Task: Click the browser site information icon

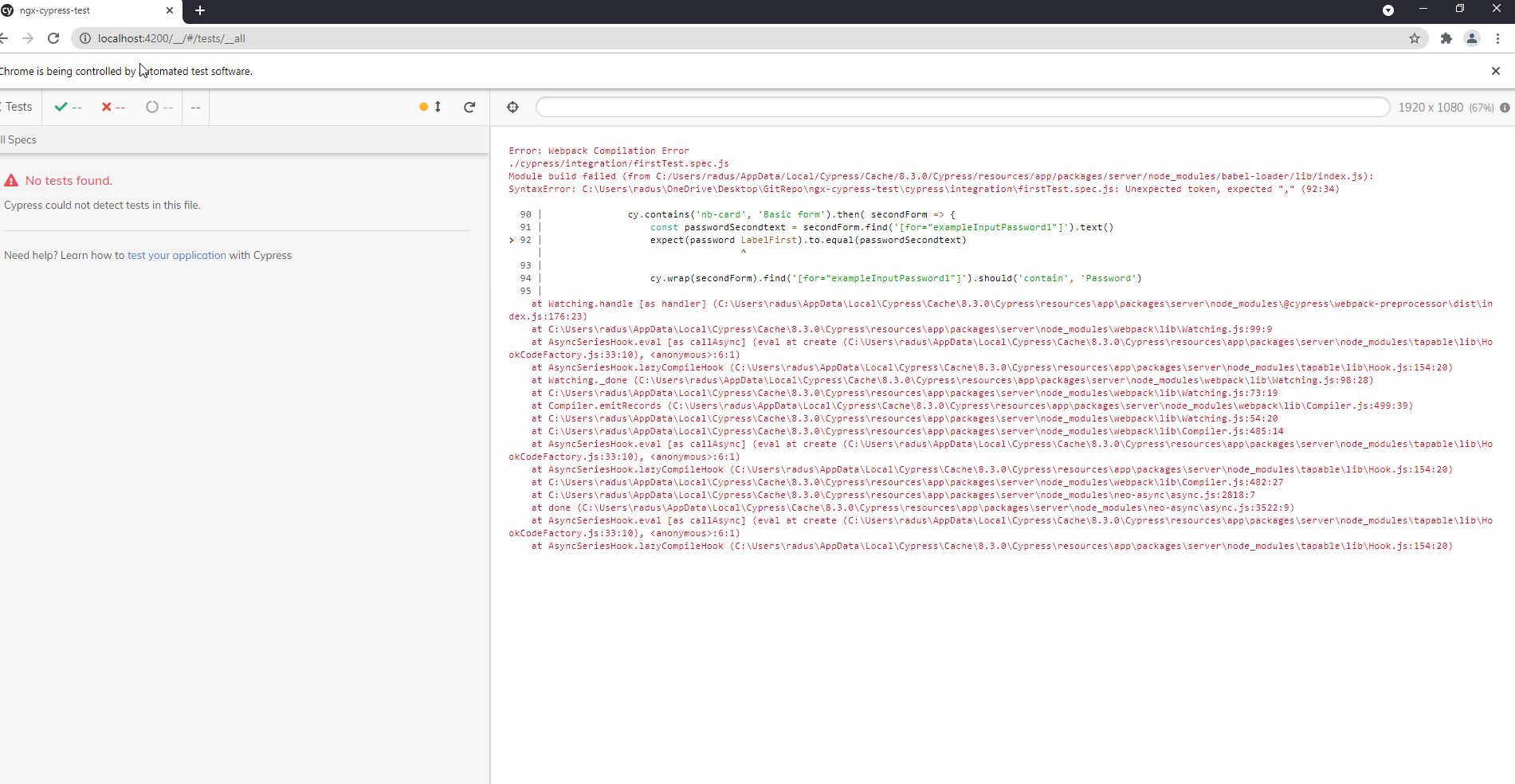Action: (84, 38)
